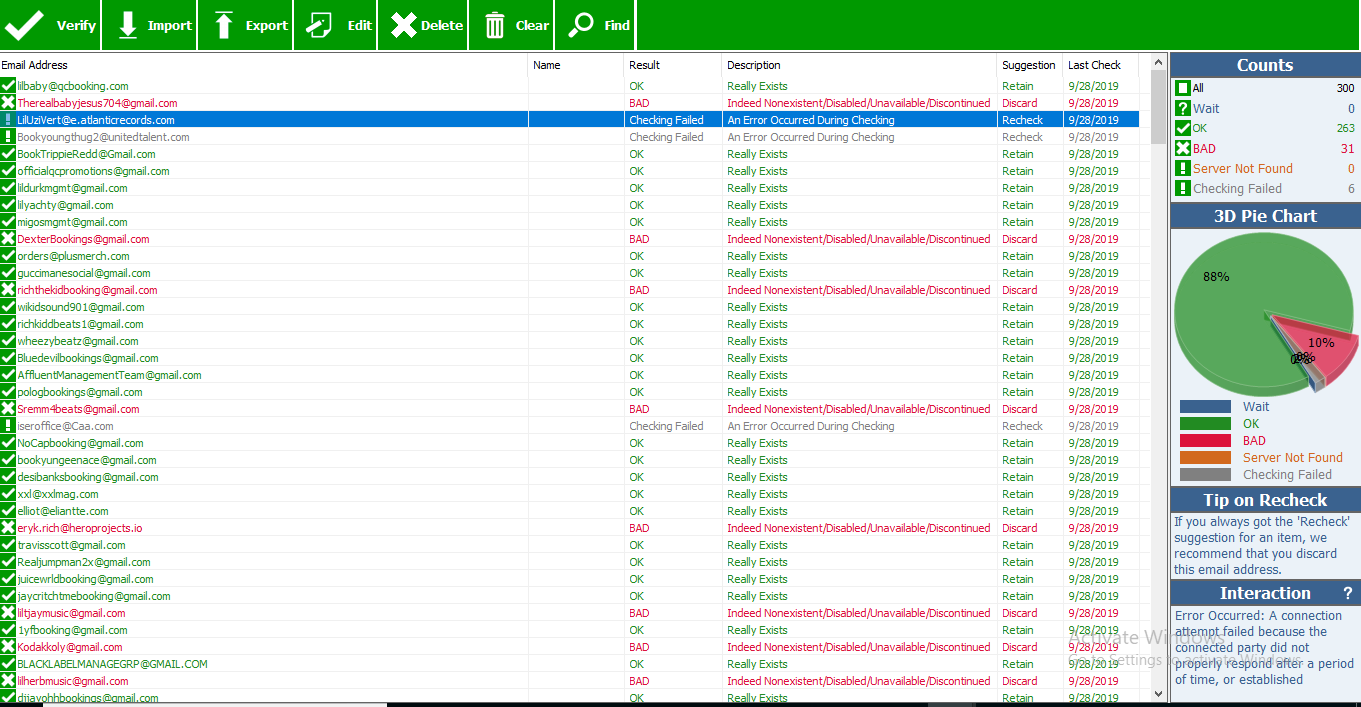Viewport: 1361px width, 707px height.
Task: Sort by the Last Check column header
Action: click(x=1094, y=65)
